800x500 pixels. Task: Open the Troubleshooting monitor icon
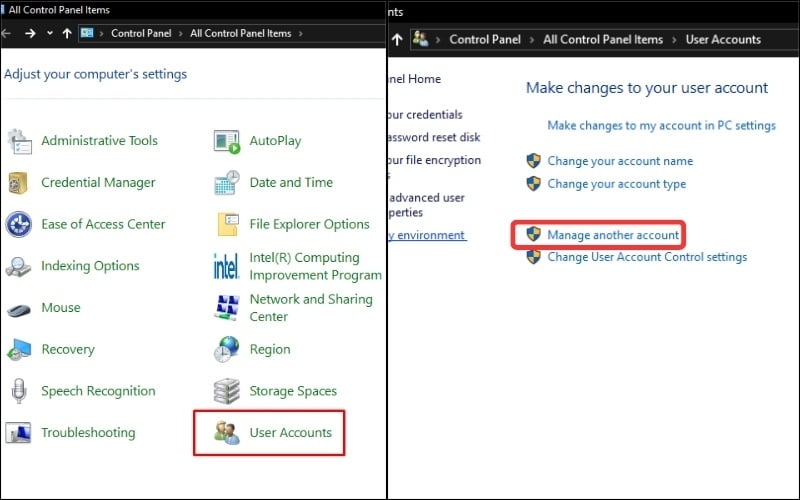tap(18, 433)
